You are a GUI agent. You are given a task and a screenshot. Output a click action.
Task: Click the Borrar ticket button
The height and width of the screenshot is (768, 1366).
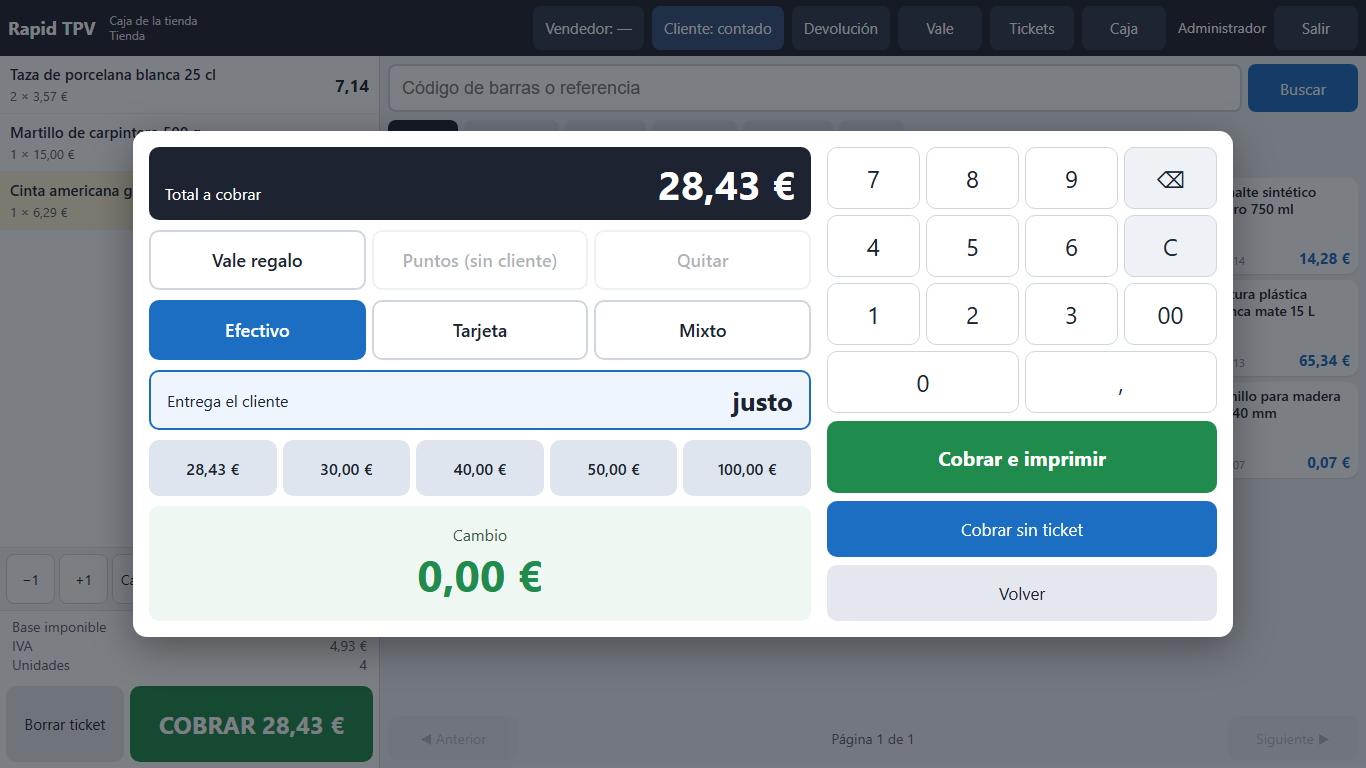point(65,724)
